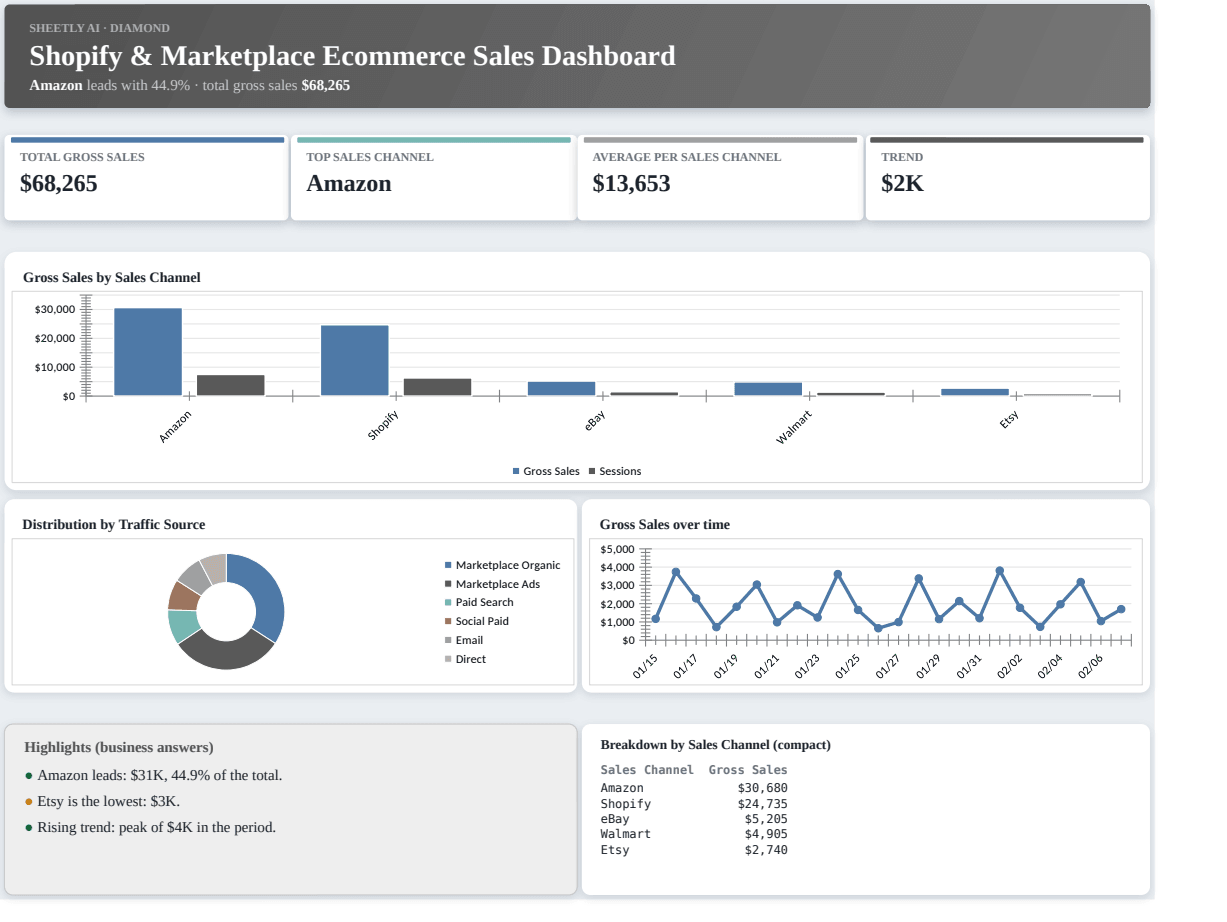Click the Walmart x-axis label
Viewport: 1227px width, 922px height.
[794, 428]
